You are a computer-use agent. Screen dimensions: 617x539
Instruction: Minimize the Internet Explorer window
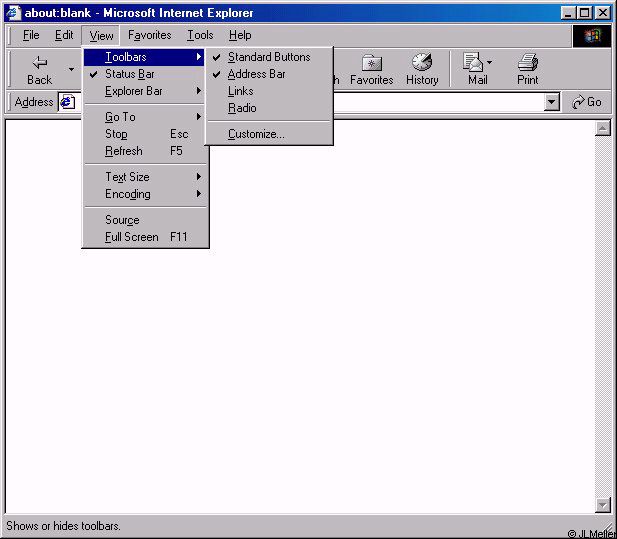click(x=568, y=13)
